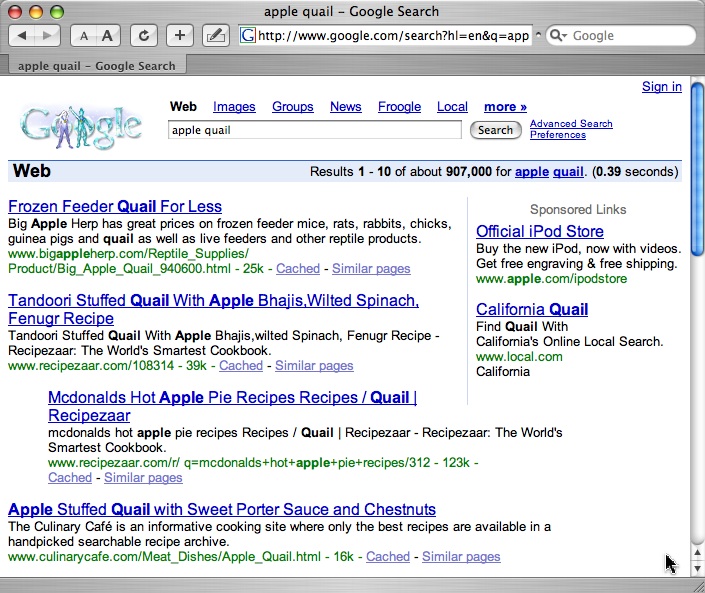The image size is (705, 593).
Task: Click the 'quail' definition link in results bar
Action: click(x=568, y=172)
